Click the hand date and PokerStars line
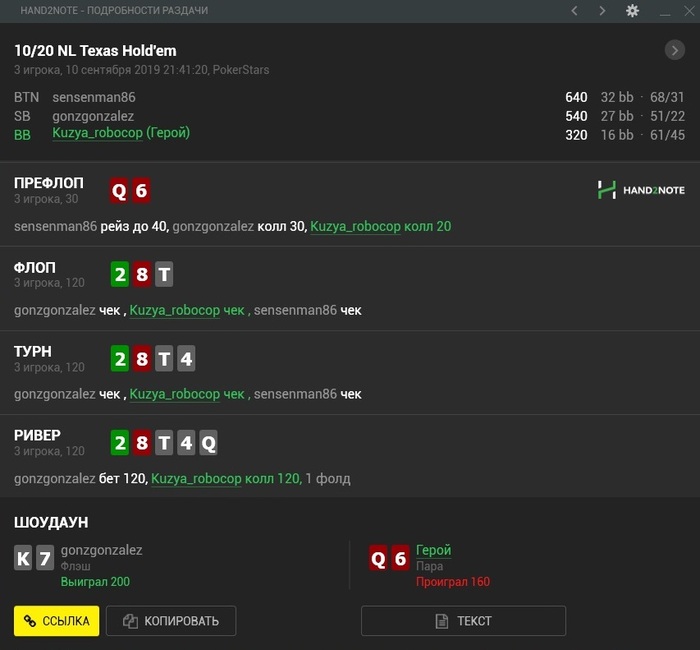The image size is (700, 650). (x=142, y=70)
